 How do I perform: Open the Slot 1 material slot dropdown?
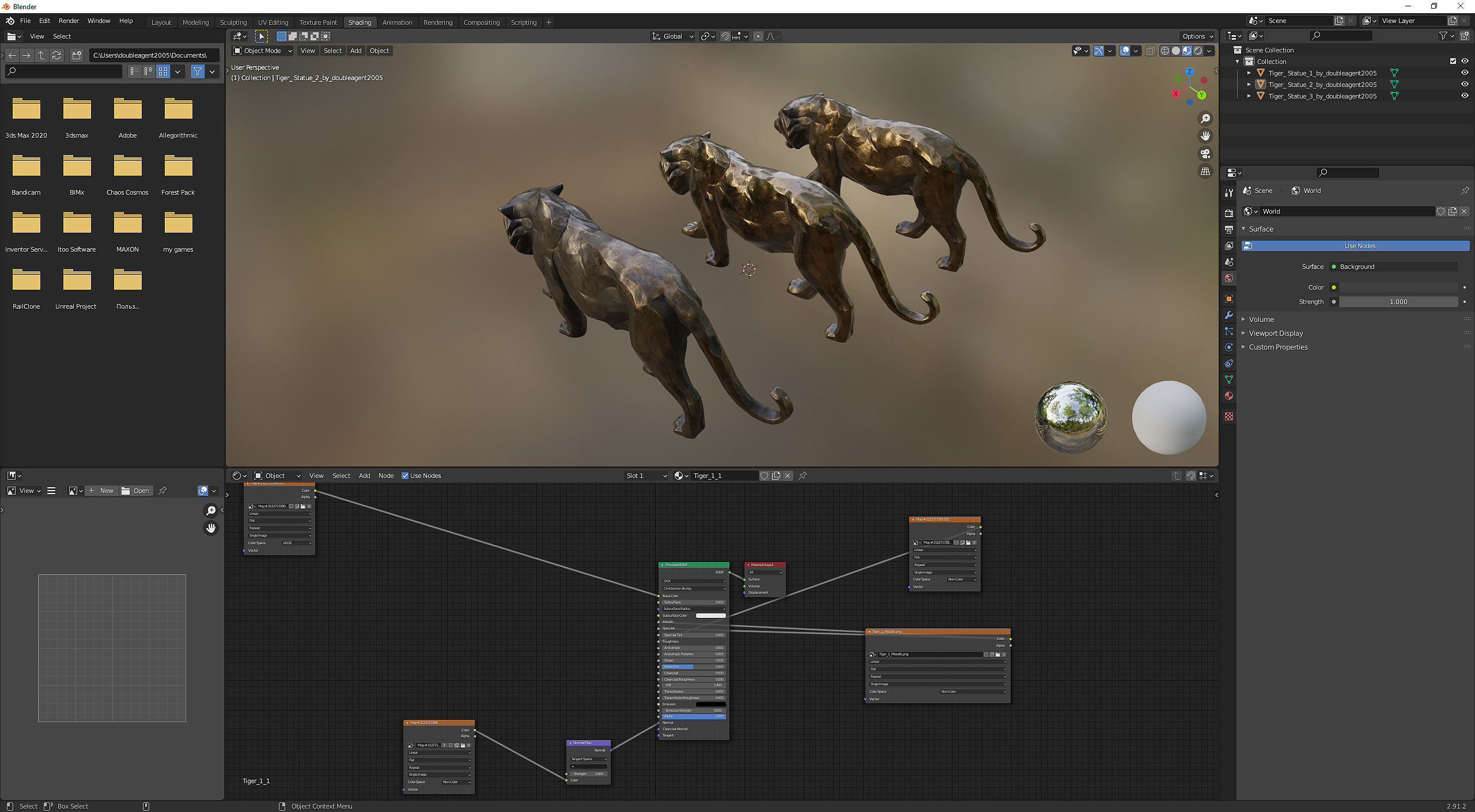point(646,476)
